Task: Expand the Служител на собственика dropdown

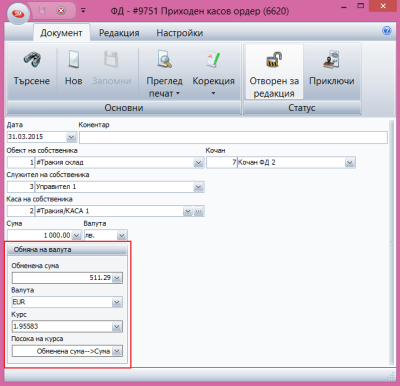Action: 199,187
